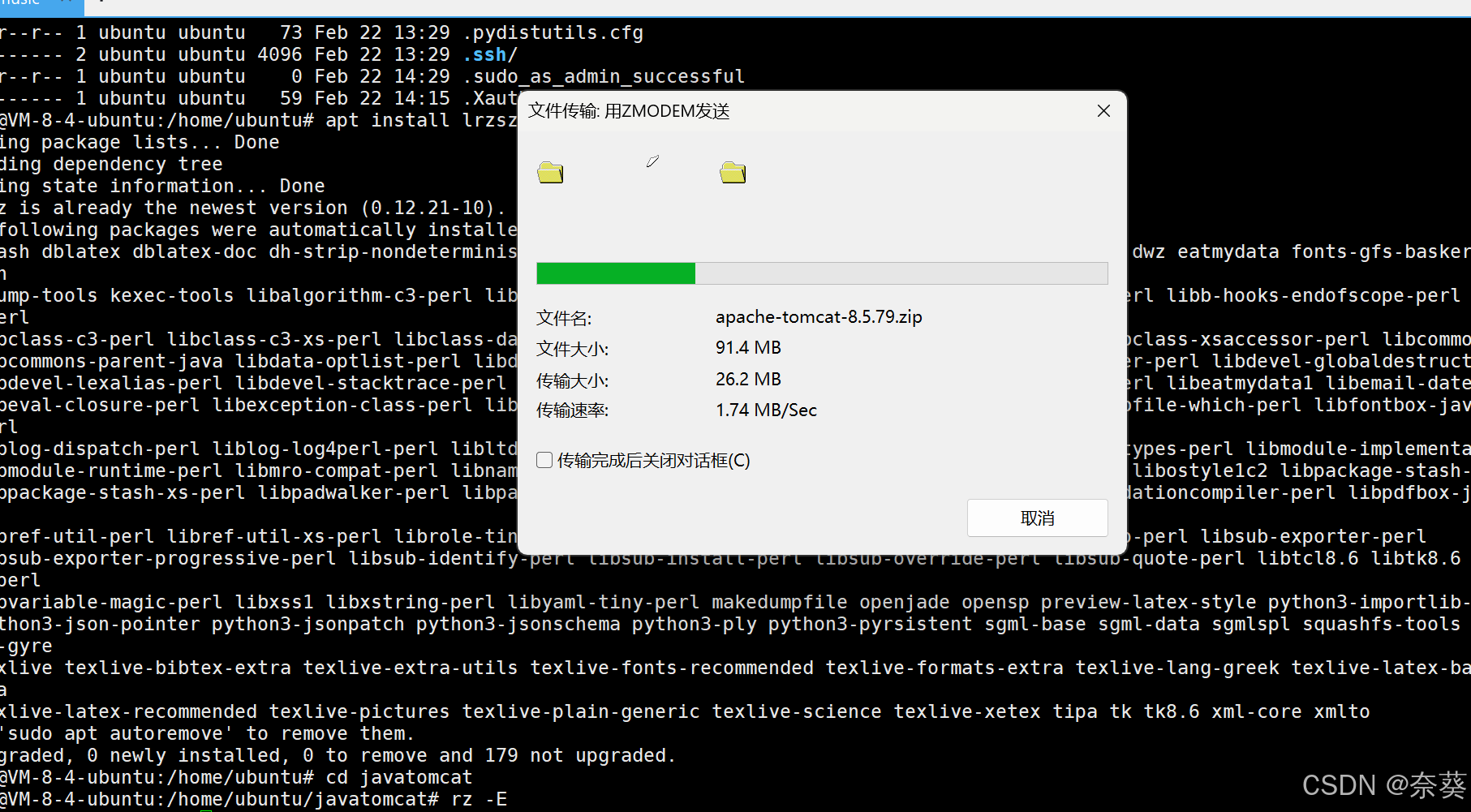Click the 传输速率 label
Viewport: 1471px width, 812px height.
pos(572,410)
